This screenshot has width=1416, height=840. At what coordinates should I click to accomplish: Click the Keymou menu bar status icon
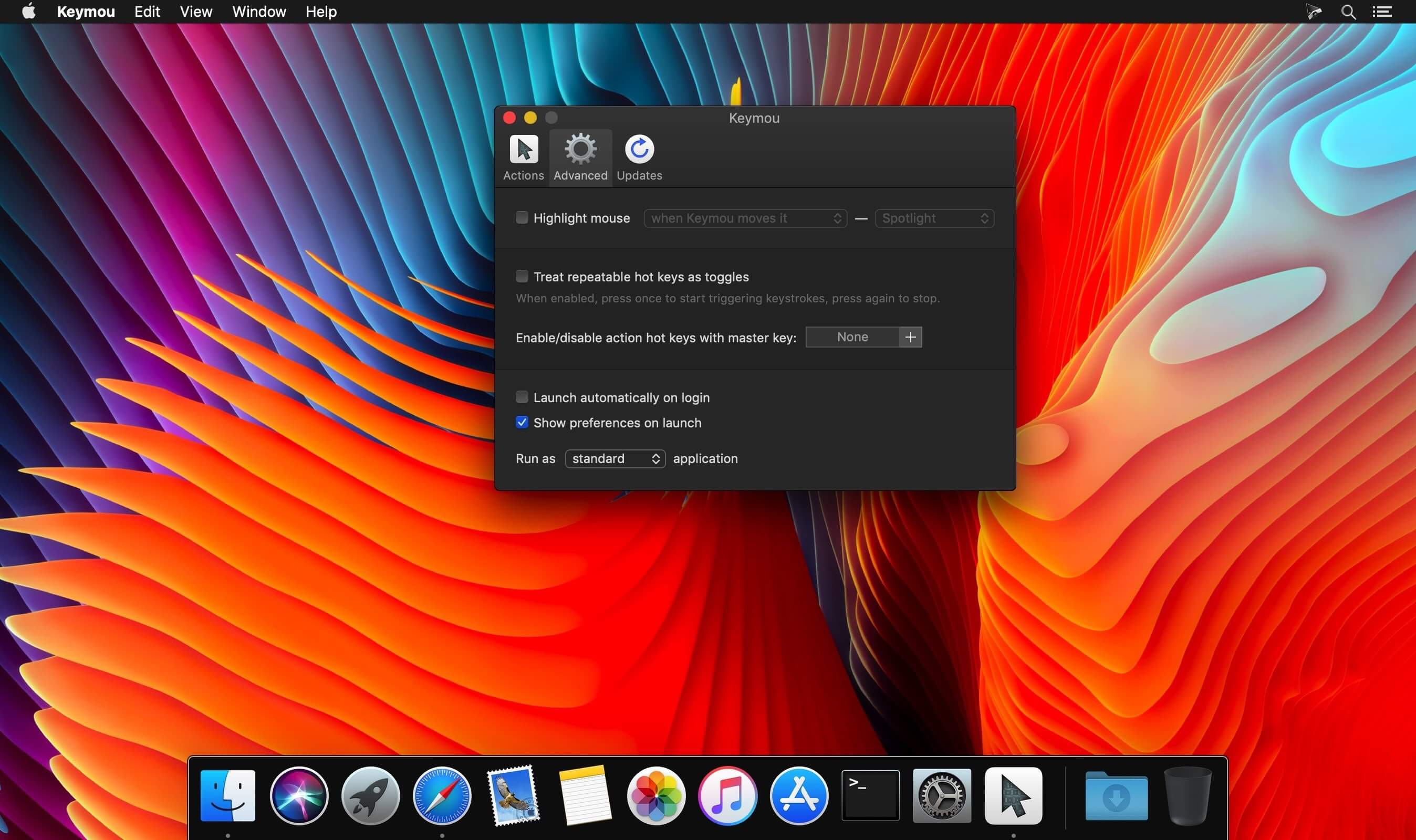(1313, 12)
